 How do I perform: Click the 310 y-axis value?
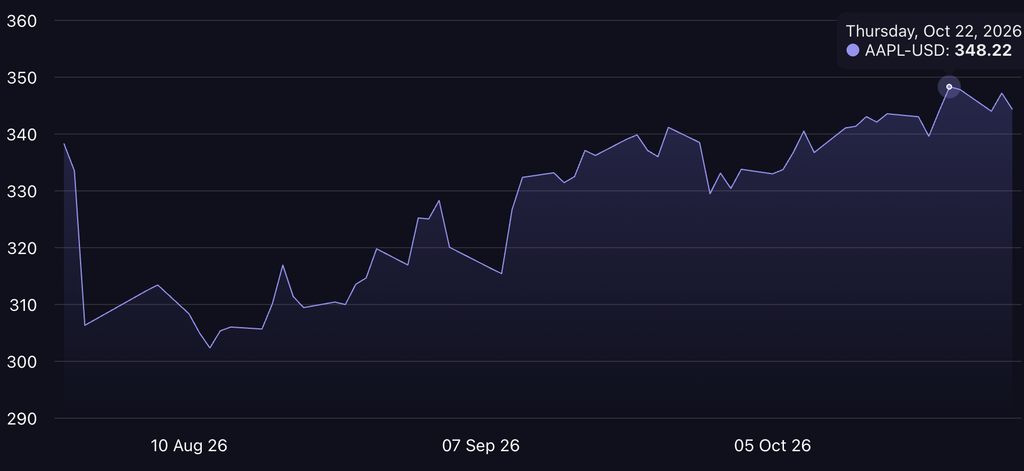click(21, 305)
